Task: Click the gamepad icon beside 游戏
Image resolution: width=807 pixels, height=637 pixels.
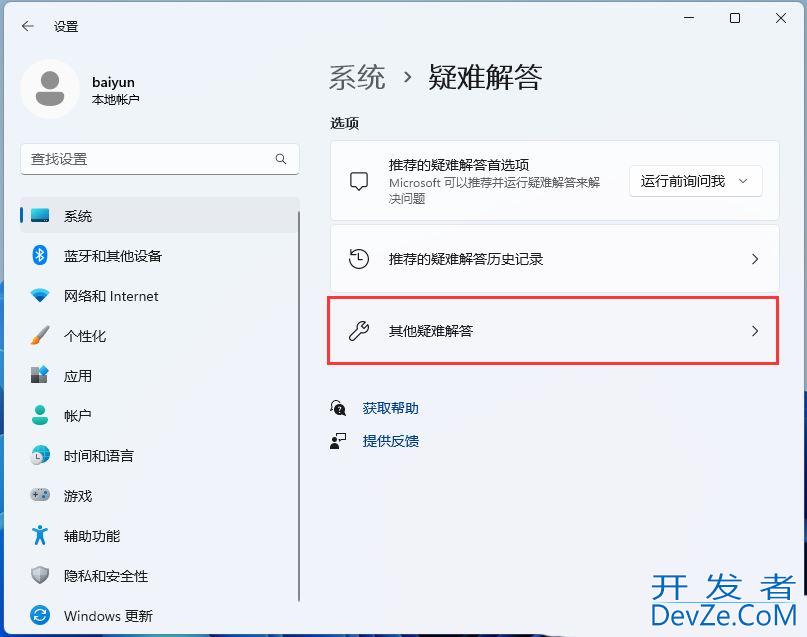Action: pyautogui.click(x=40, y=495)
